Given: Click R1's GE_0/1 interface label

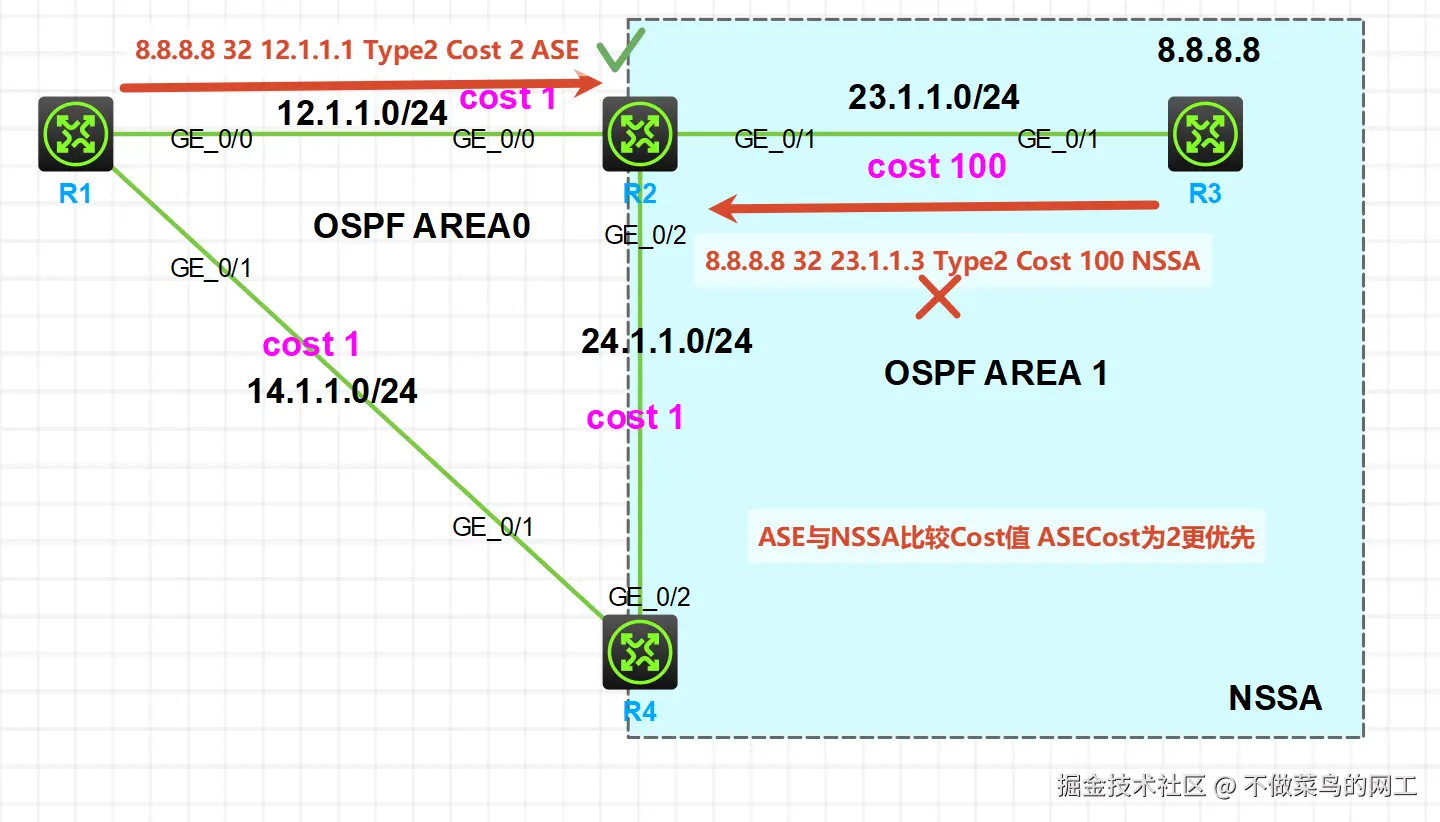Looking at the screenshot, I should click(x=211, y=268).
